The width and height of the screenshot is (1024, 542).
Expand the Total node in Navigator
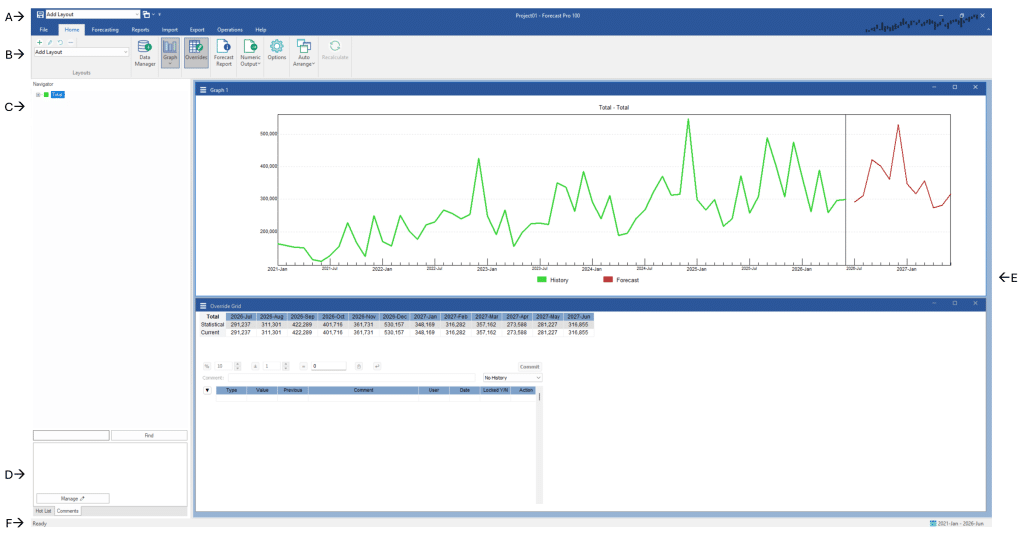point(38,95)
